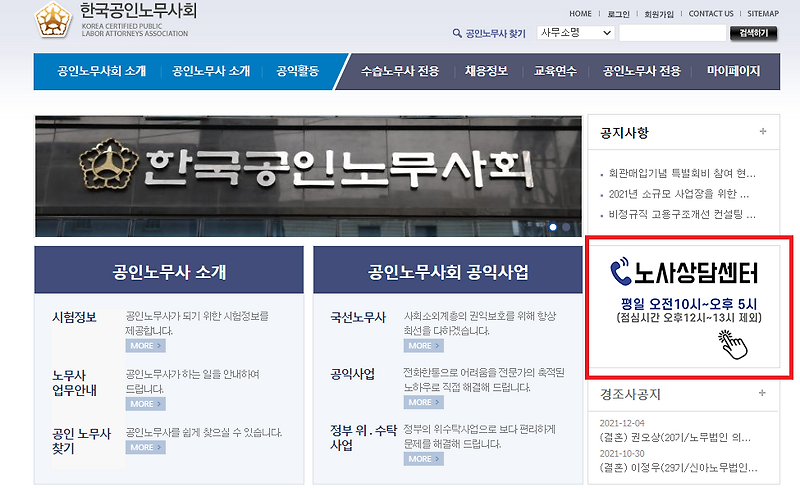Open the CONTACT US link
The image size is (800, 492).
click(x=711, y=14)
